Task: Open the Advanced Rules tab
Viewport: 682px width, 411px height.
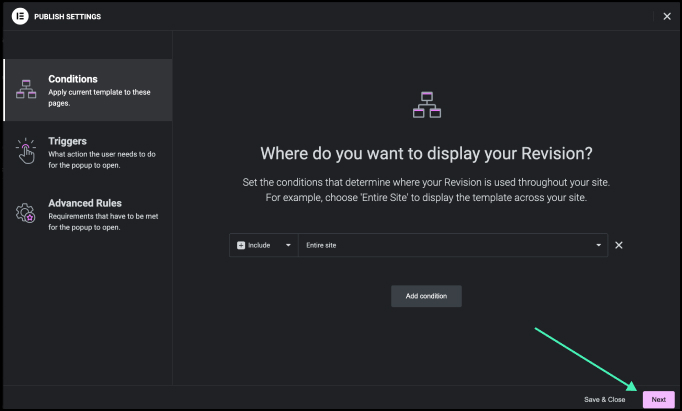Action: tap(85, 203)
